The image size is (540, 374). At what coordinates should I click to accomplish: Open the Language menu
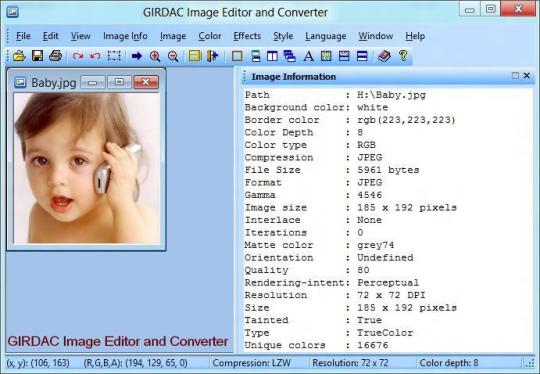pyautogui.click(x=325, y=36)
